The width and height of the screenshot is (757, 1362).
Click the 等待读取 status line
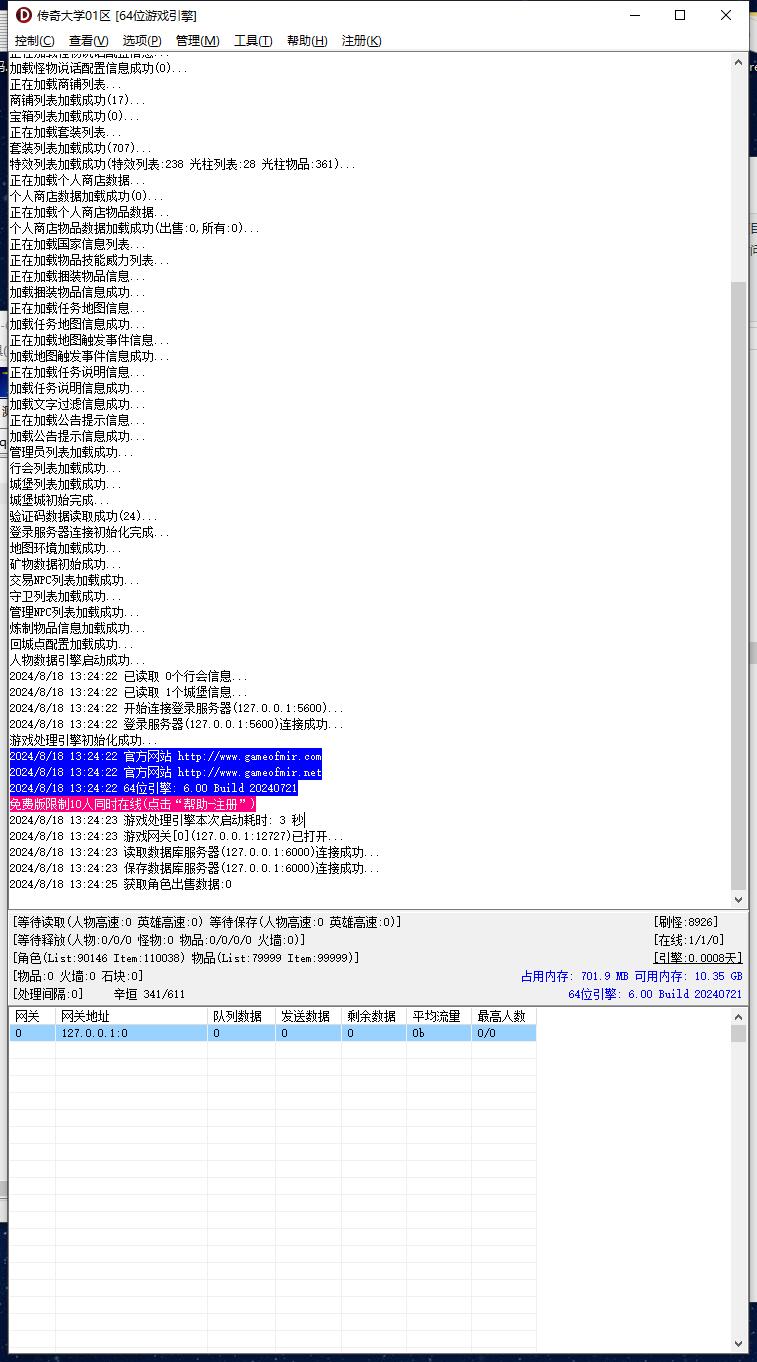pyautogui.click(x=207, y=922)
